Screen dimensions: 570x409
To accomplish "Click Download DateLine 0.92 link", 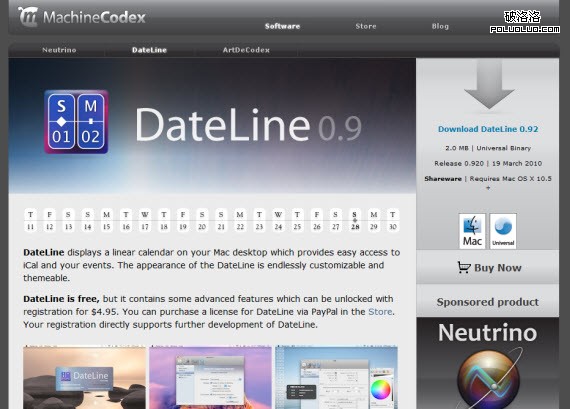I will [x=488, y=129].
